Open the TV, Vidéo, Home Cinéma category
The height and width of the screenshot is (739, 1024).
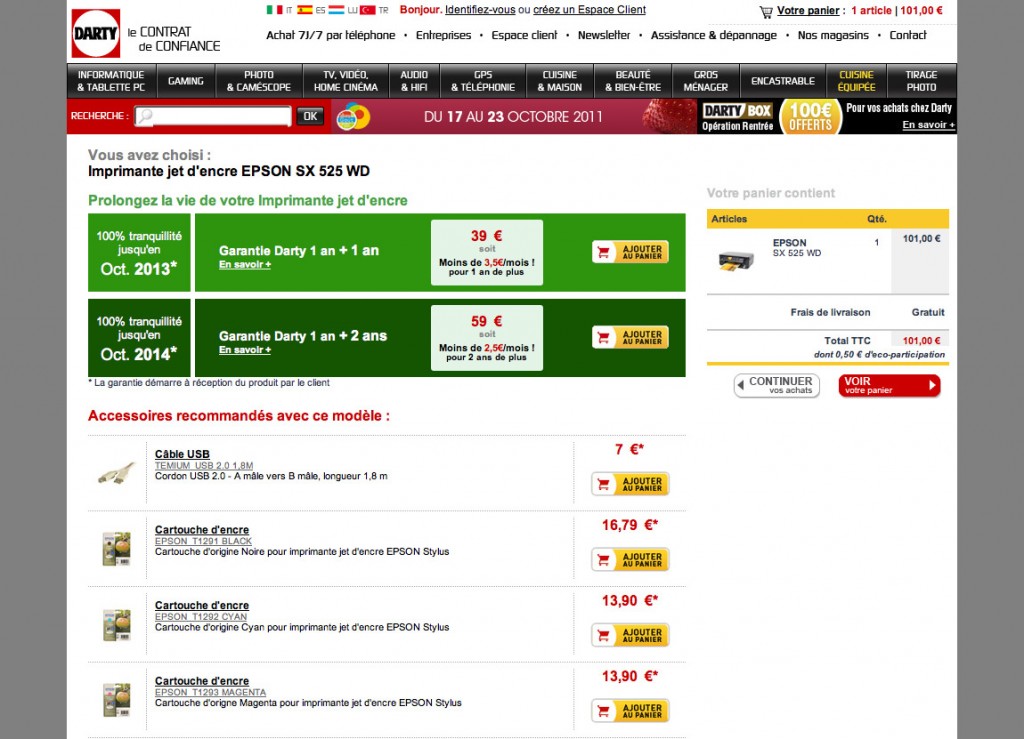tap(345, 81)
